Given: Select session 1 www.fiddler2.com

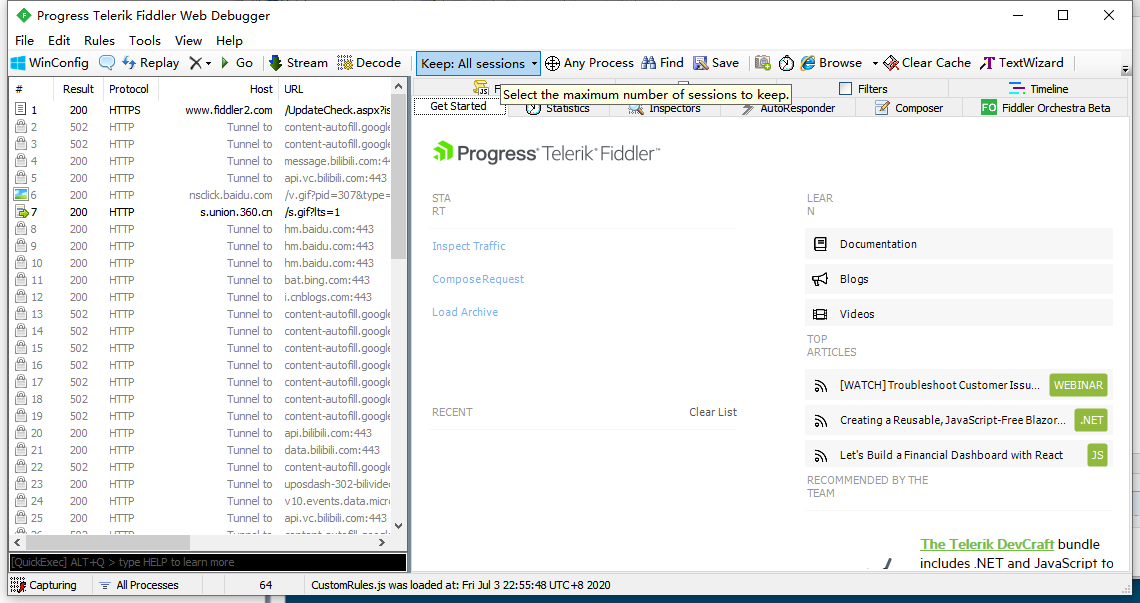Looking at the screenshot, I should click(x=201, y=110).
